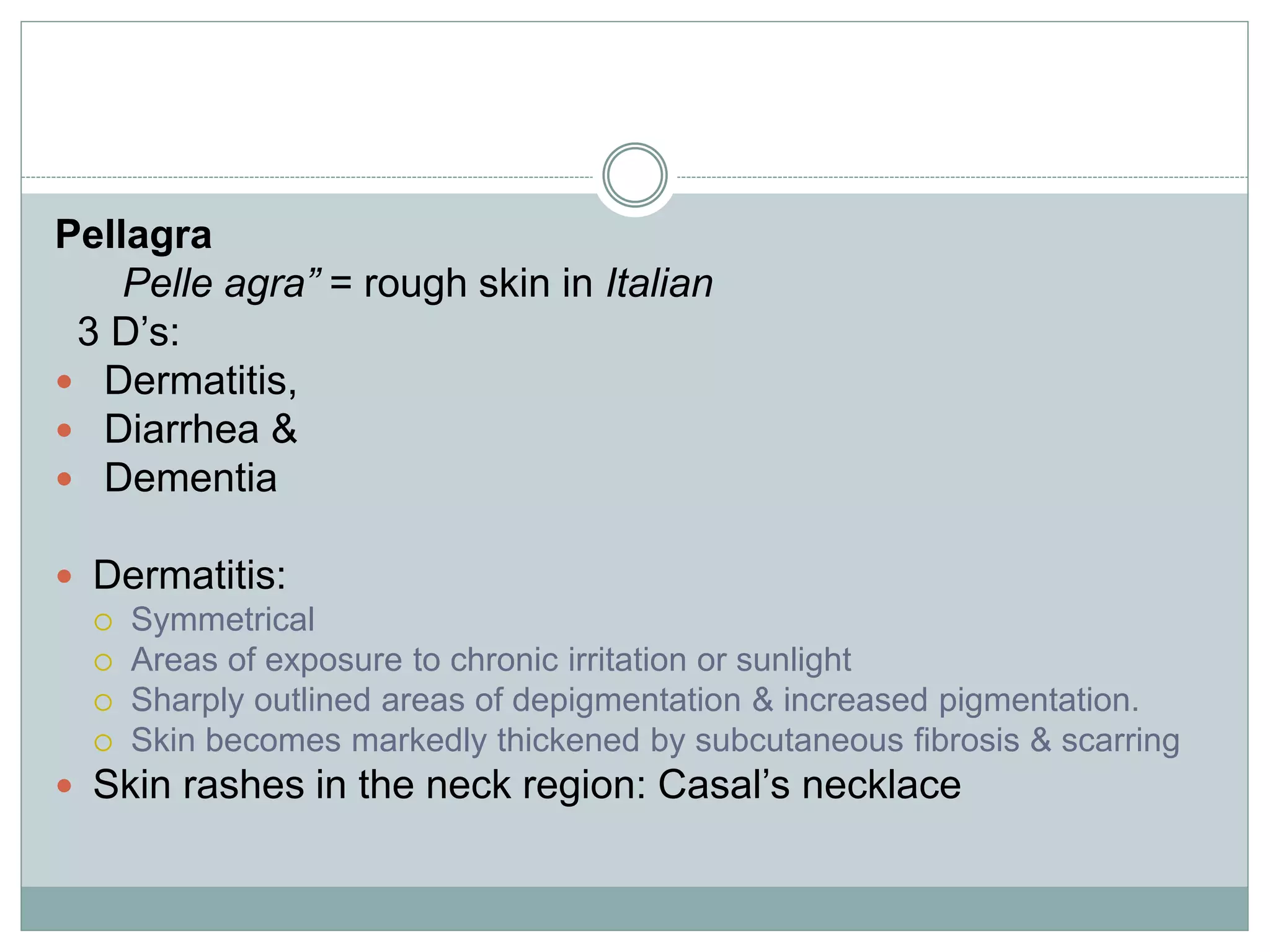Click the 'Dermatitis,' list item text
Viewport: 1270px width, 952px height.
(x=200, y=380)
